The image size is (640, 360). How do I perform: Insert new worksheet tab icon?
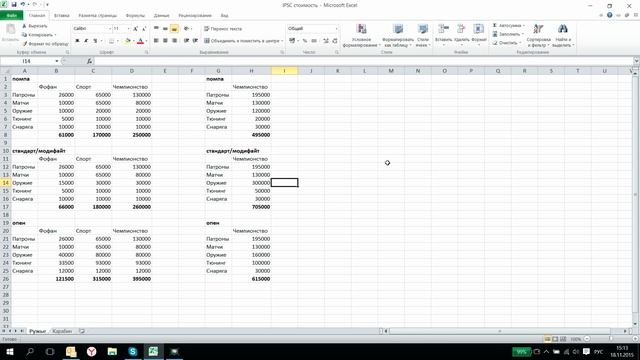[82, 331]
